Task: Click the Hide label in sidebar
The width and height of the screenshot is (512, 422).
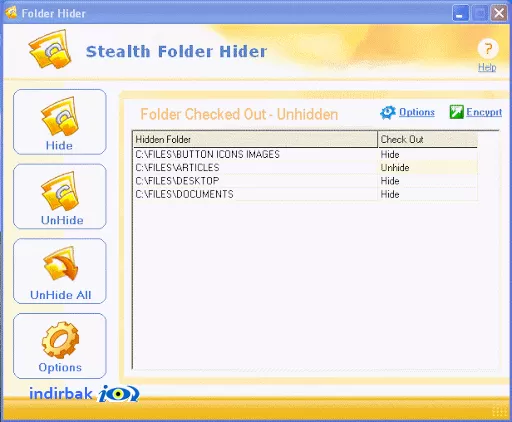Action: (x=59, y=146)
